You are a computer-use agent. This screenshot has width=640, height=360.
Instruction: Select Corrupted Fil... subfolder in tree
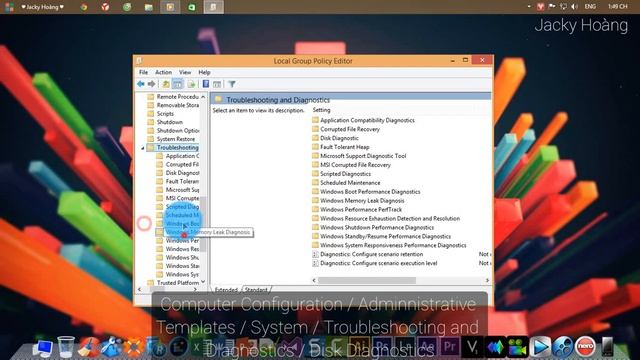click(178, 164)
